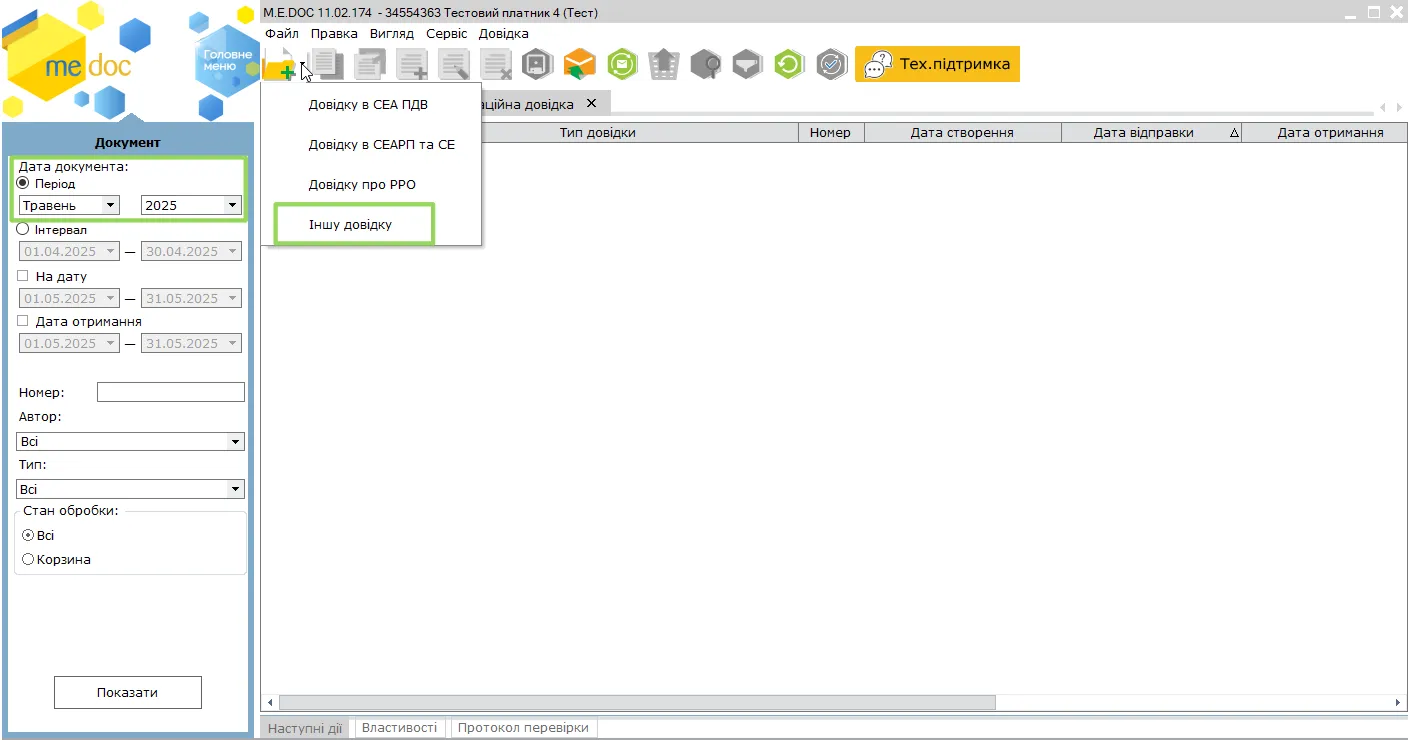Viewport: 1409px width, 740px height.
Task: Select Корзина processing state radio
Action: click(x=28, y=559)
